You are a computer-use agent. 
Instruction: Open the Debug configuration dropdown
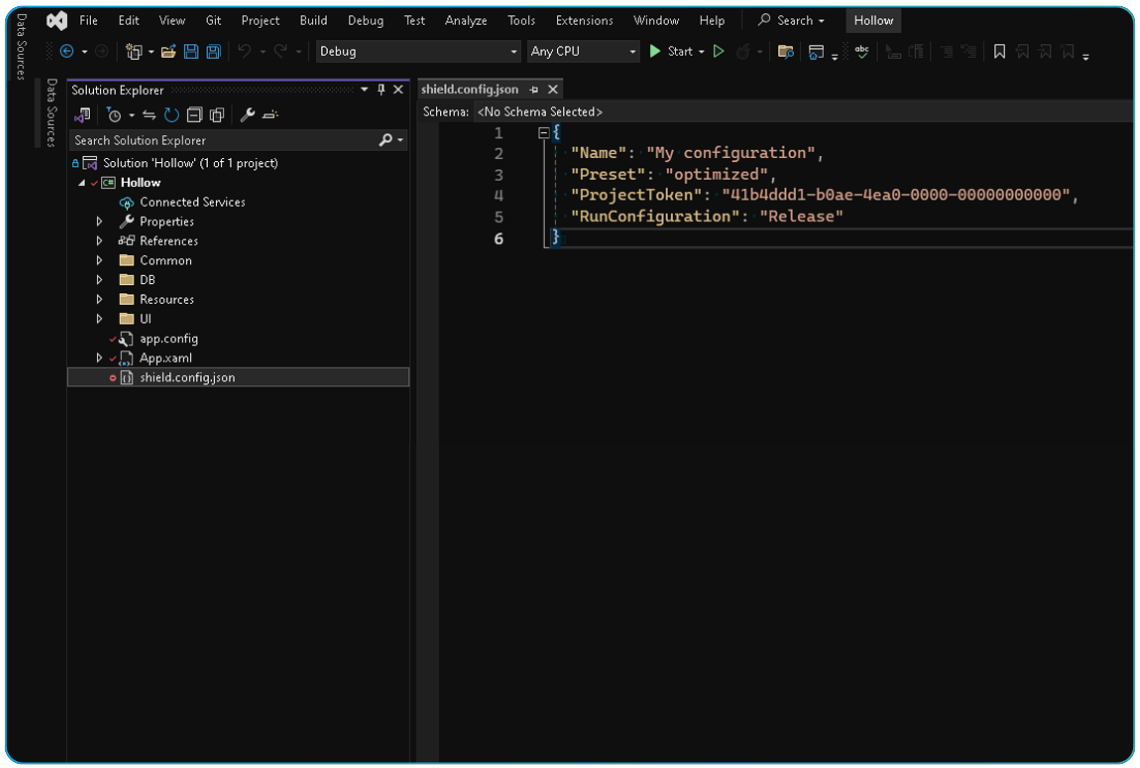coord(417,51)
